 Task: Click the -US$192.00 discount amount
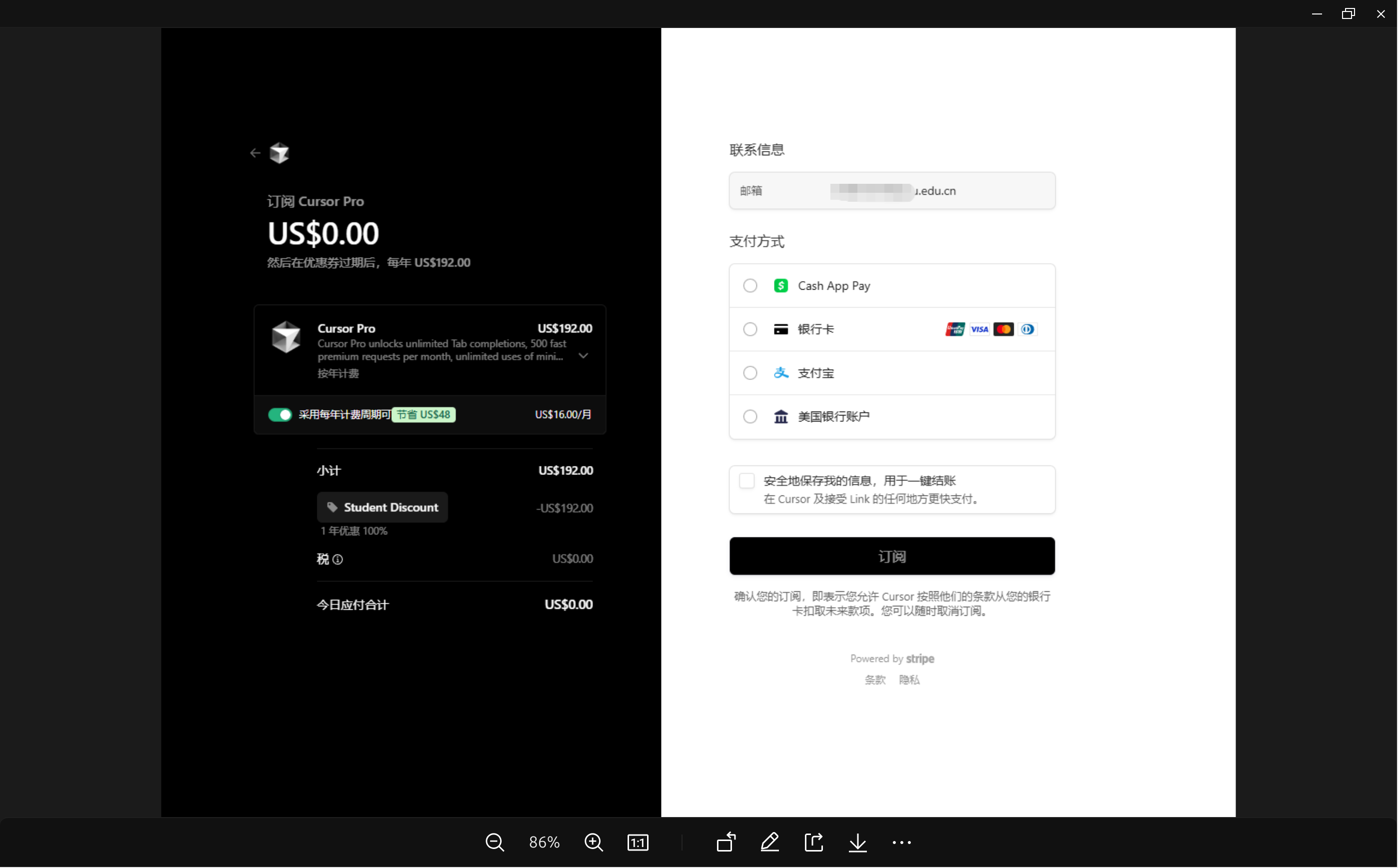pyautogui.click(x=565, y=508)
